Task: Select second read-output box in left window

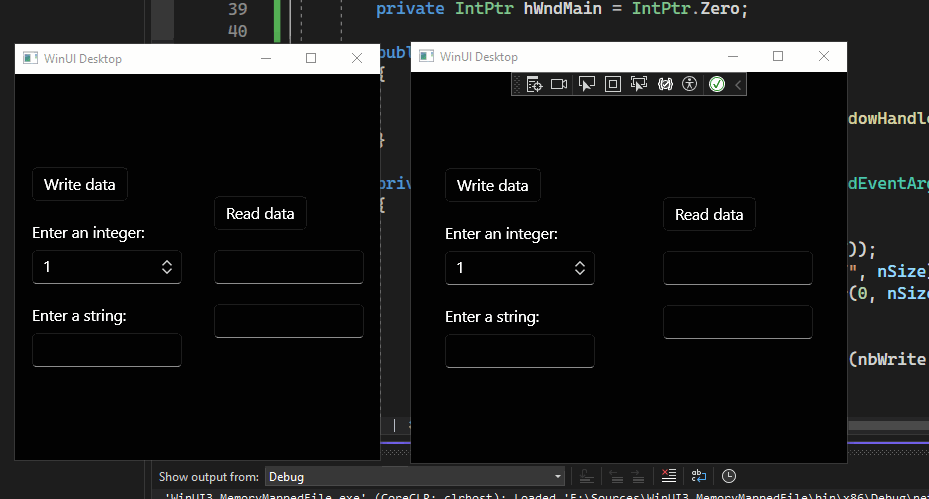Action: tap(289, 321)
